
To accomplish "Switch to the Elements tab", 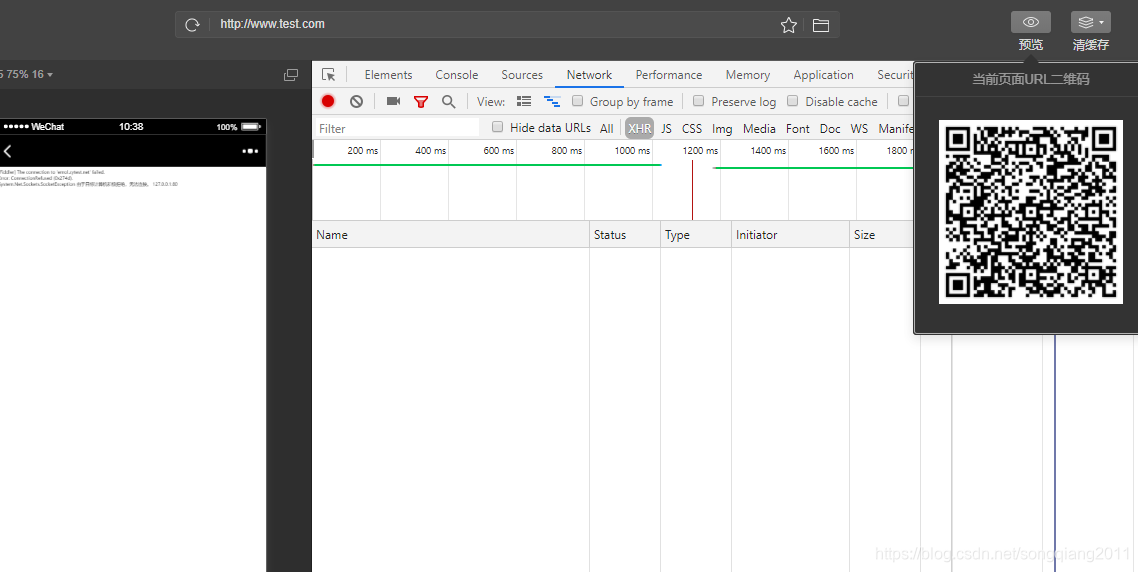I will pos(388,75).
